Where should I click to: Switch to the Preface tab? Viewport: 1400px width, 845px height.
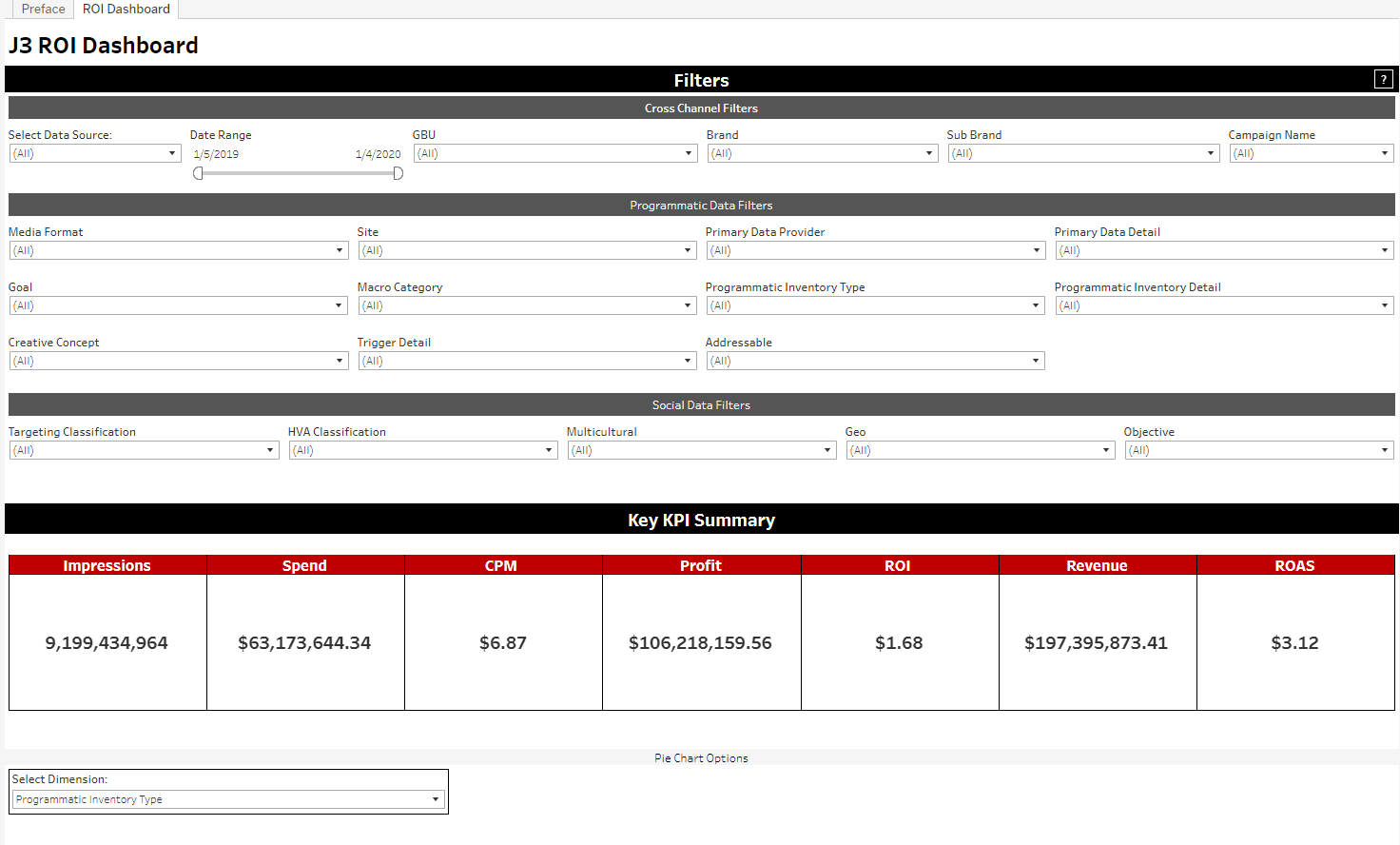43,9
